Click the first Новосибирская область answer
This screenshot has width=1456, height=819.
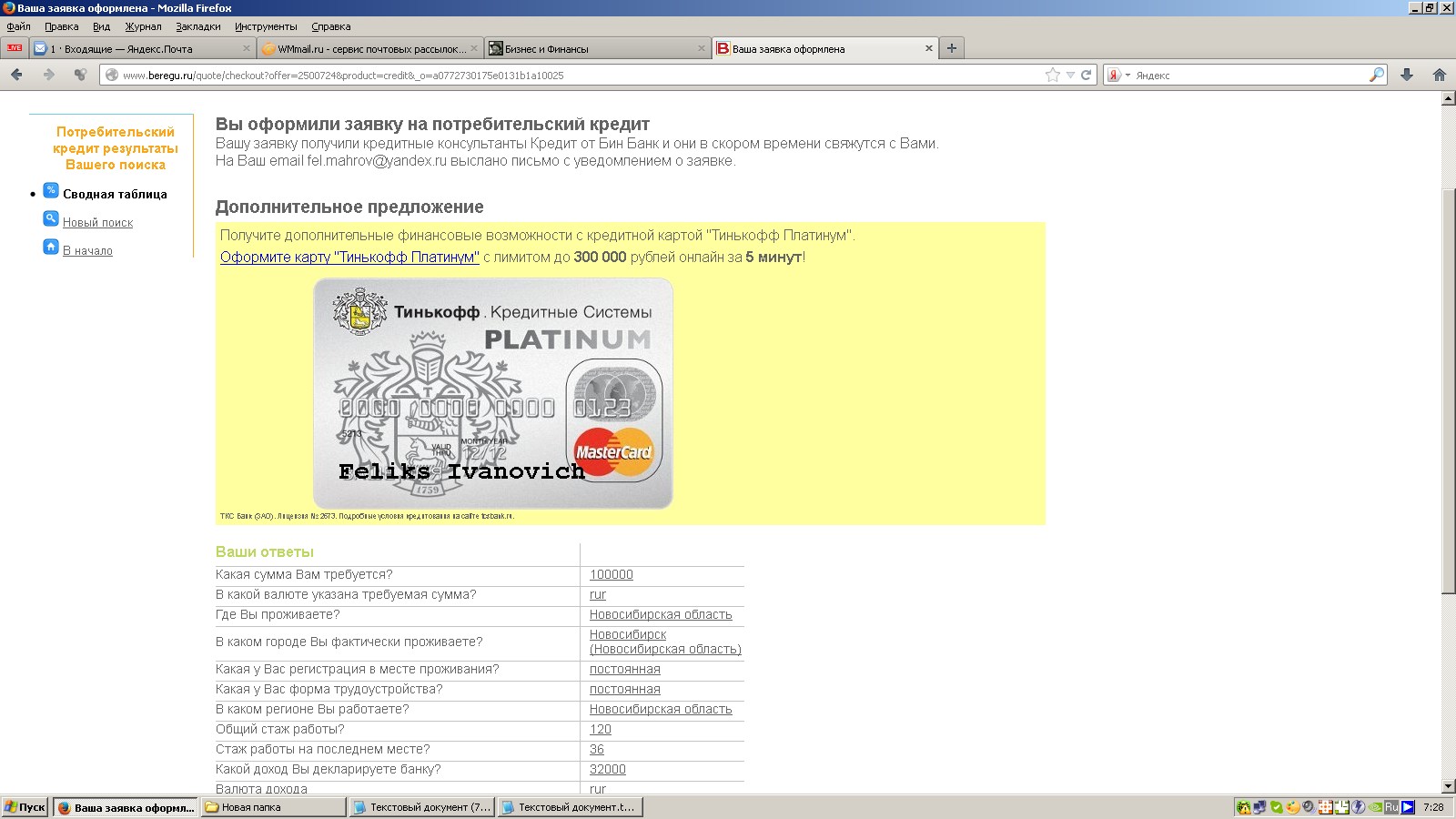coord(661,614)
